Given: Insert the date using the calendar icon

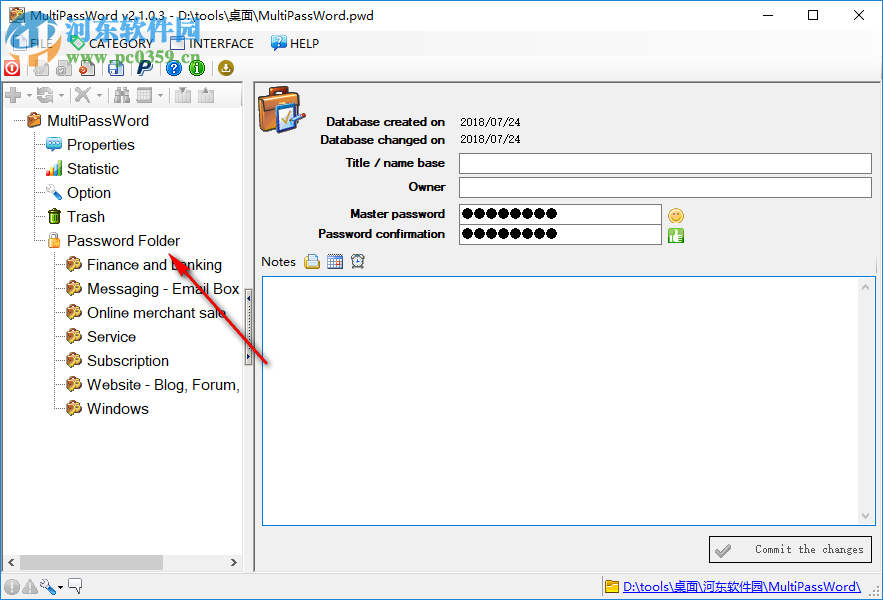Looking at the screenshot, I should pyautogui.click(x=335, y=261).
